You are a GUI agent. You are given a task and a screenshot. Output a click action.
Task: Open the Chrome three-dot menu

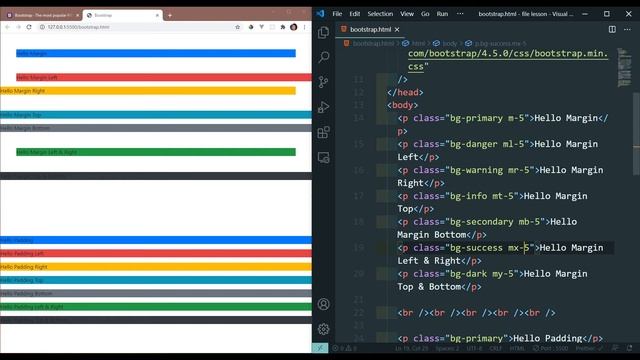[x=304, y=27]
